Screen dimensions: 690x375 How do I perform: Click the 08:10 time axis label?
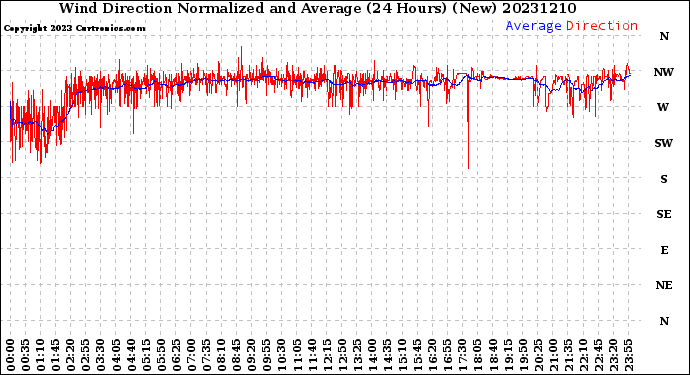(x=221, y=355)
